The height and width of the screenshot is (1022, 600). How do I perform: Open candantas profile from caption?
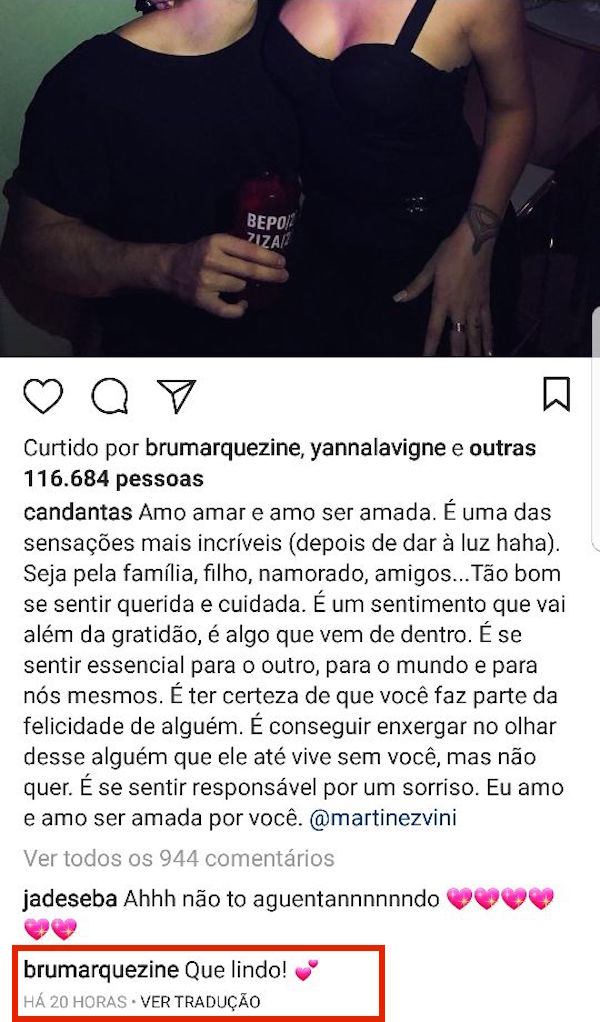click(x=78, y=512)
